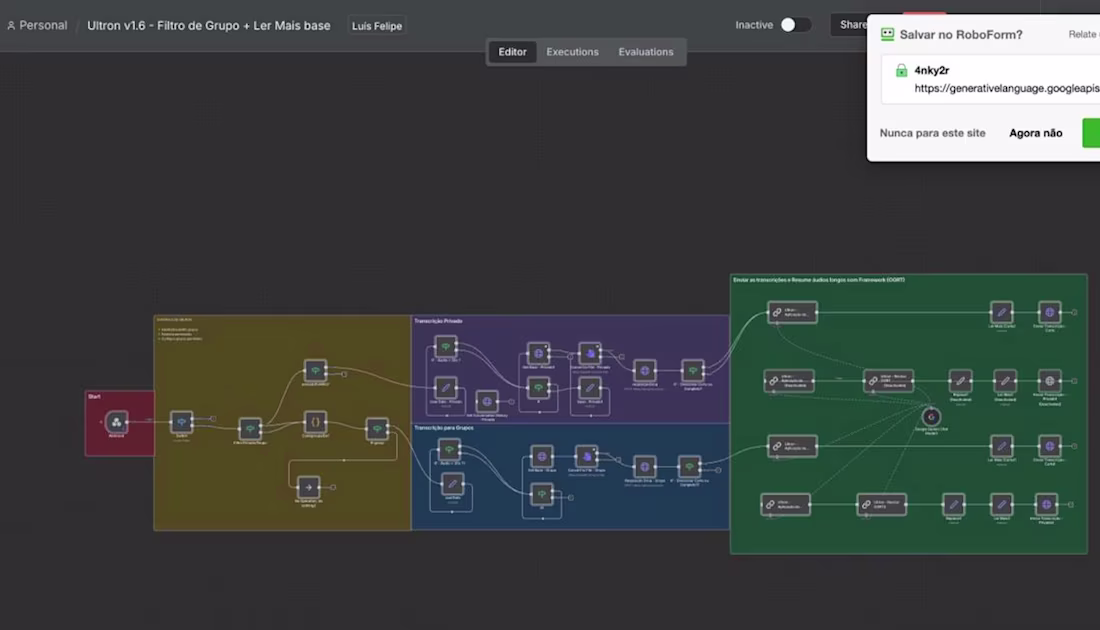
Task: Open the Get Conversation History Privado HTTP node
Action: pos(487,401)
